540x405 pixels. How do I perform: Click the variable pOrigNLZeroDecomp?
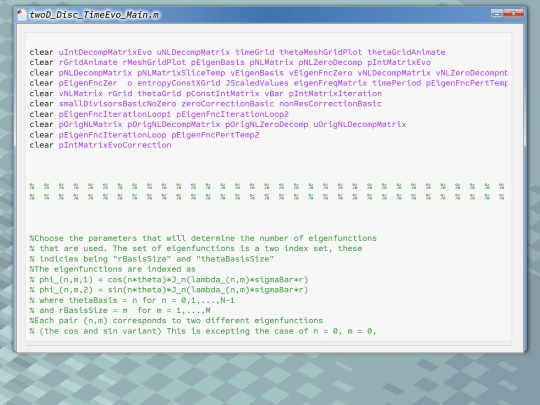click(267, 124)
